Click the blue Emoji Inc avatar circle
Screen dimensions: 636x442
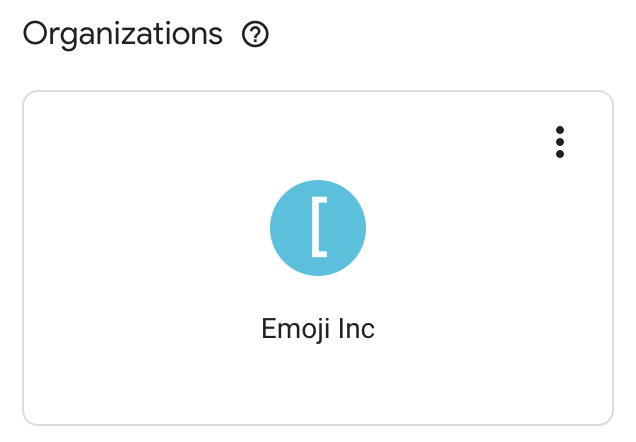(318, 228)
